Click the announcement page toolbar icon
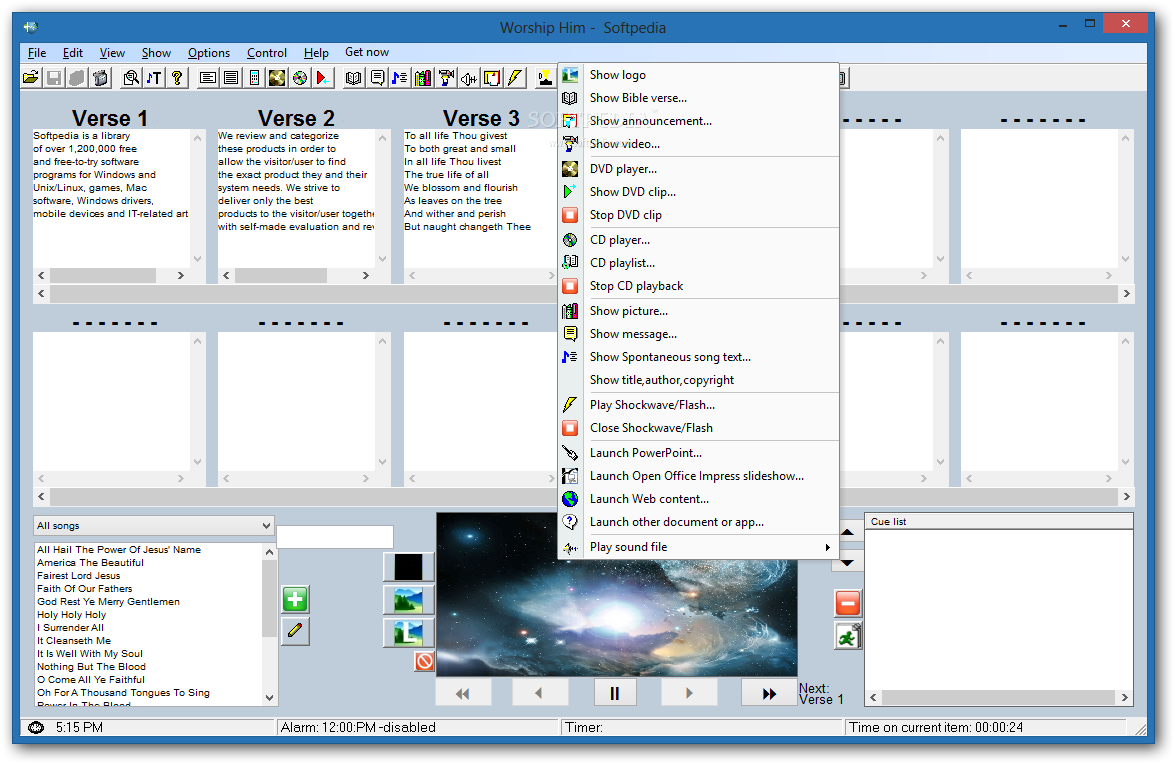Screen dimensions: 1175x764 492,77
